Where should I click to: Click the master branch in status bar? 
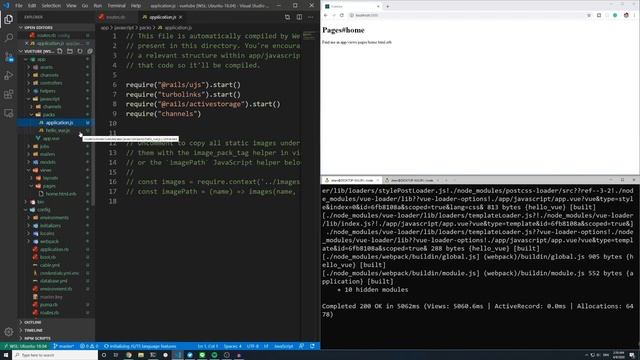click(x=63, y=346)
